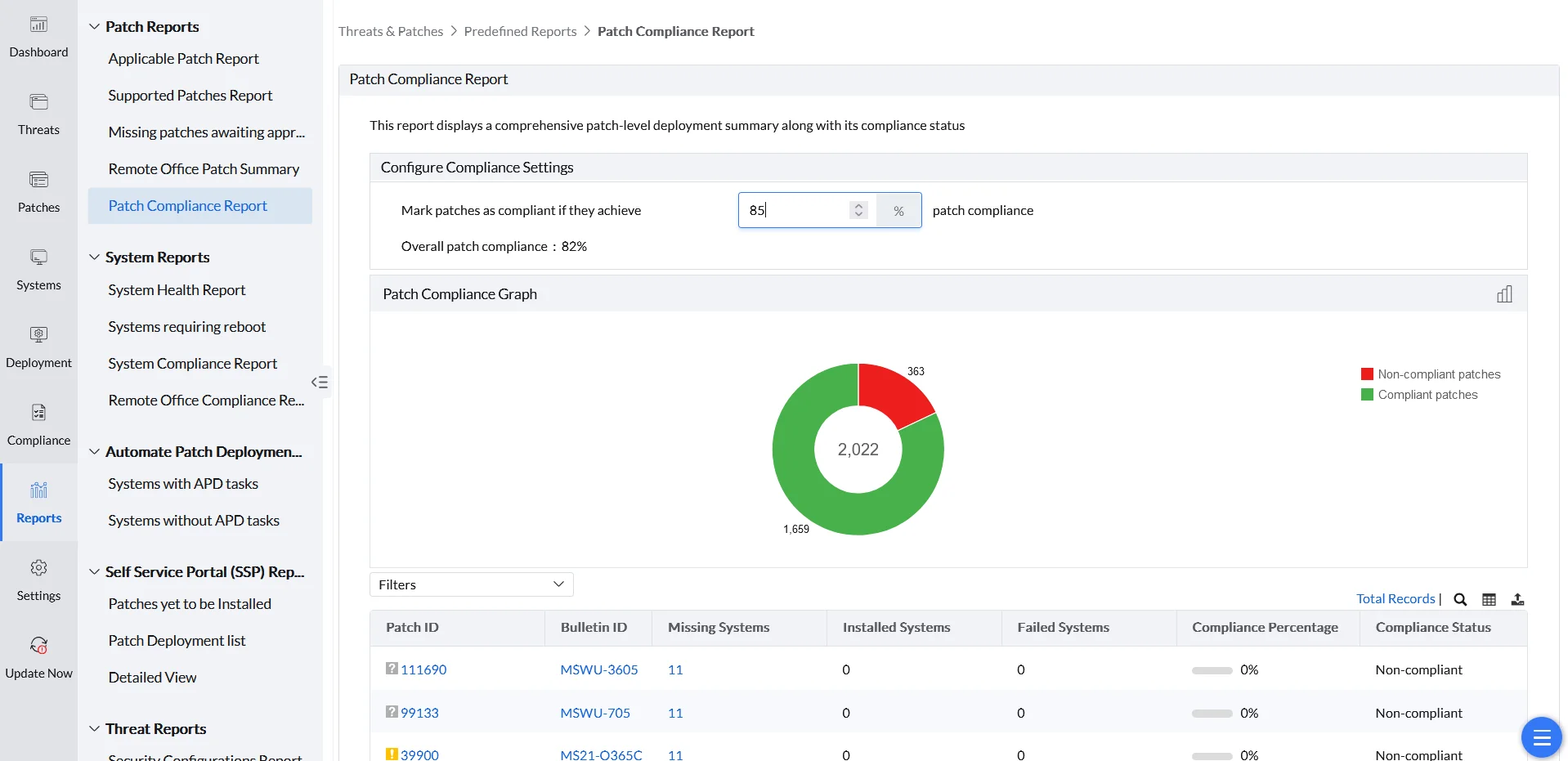Open Applicable Patch Report
Screen dimensions: 1568x761
click(183, 59)
